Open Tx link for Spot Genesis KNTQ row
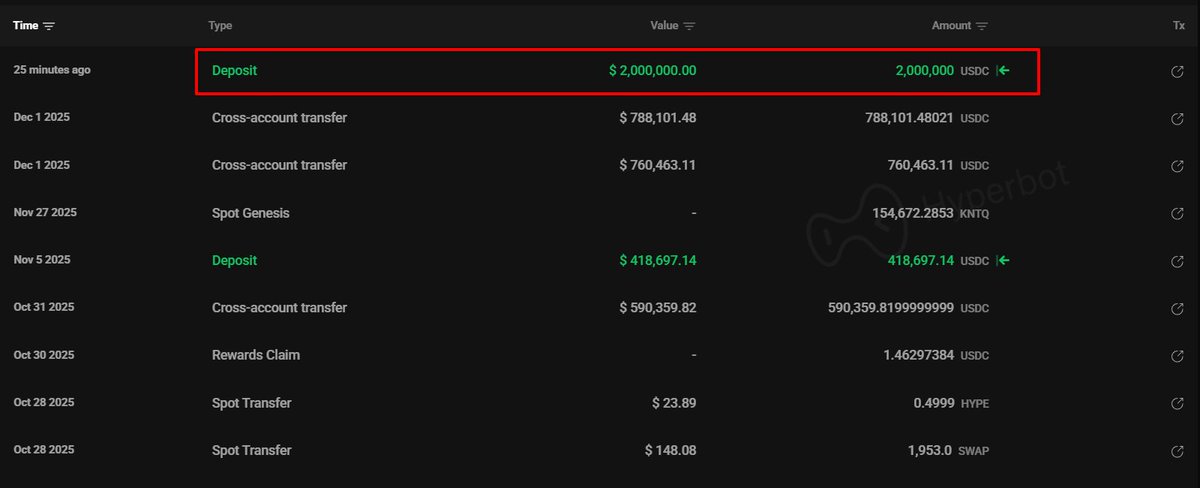The width and height of the screenshot is (1200, 488). click(x=1177, y=214)
